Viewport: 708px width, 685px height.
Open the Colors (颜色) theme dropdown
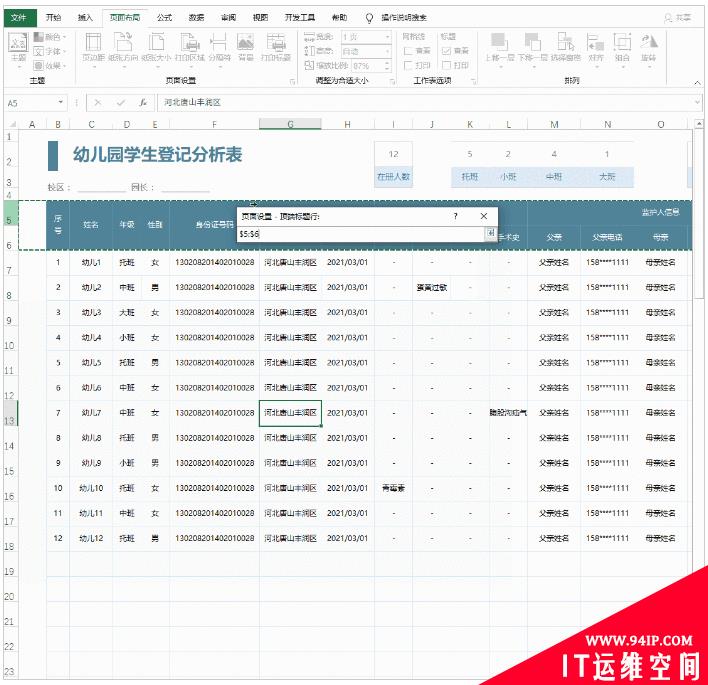tap(52, 36)
